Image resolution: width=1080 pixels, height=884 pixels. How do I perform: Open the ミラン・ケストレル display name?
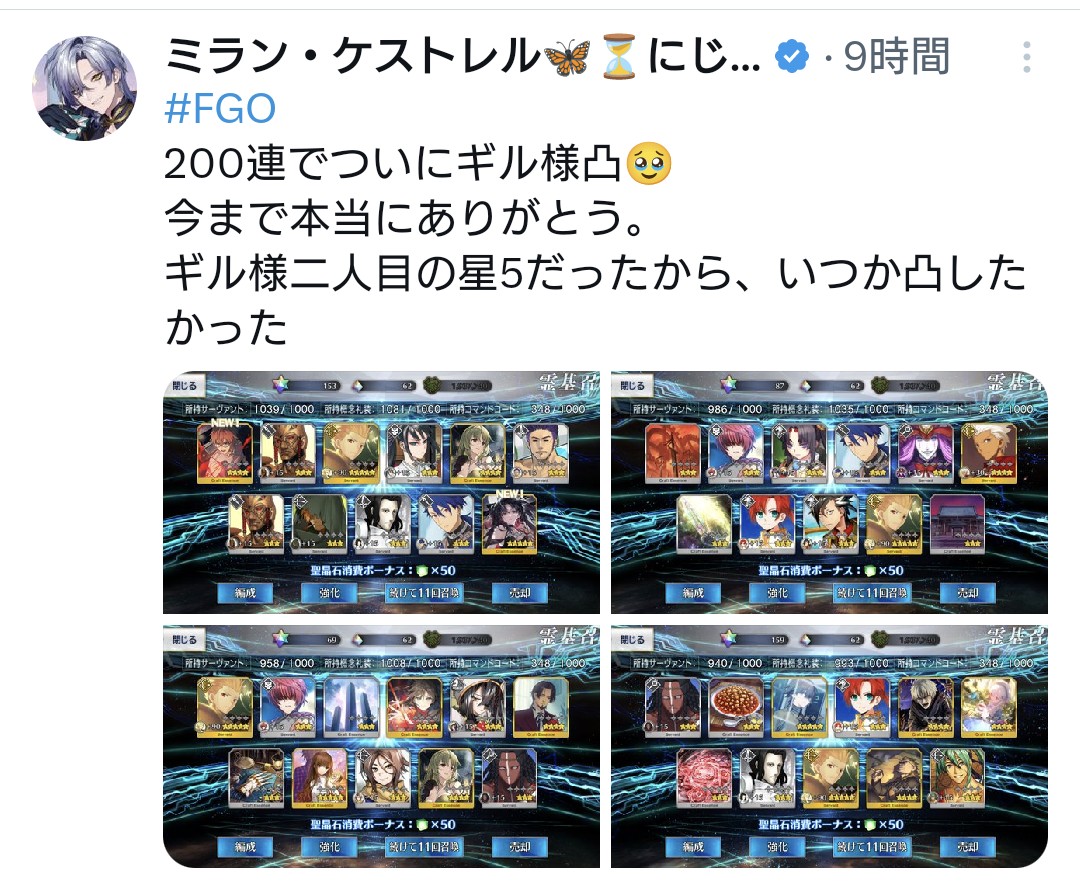[353, 56]
